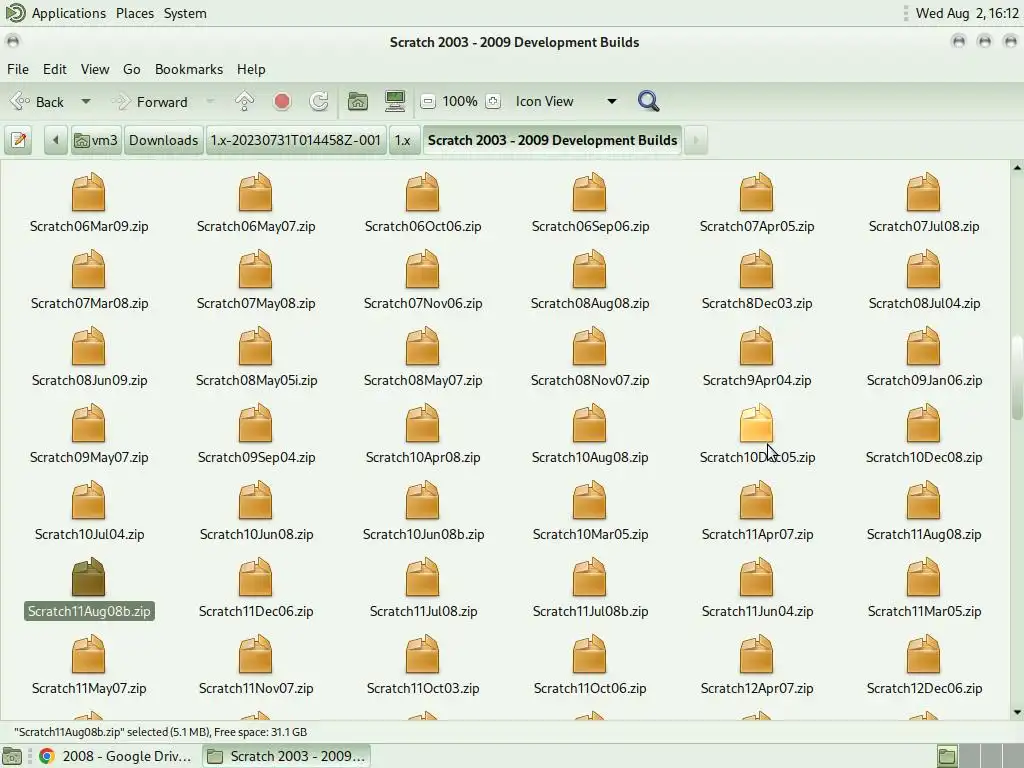This screenshot has height=768, width=1024.
Task: Open the Home folder icon
Action: click(x=357, y=101)
